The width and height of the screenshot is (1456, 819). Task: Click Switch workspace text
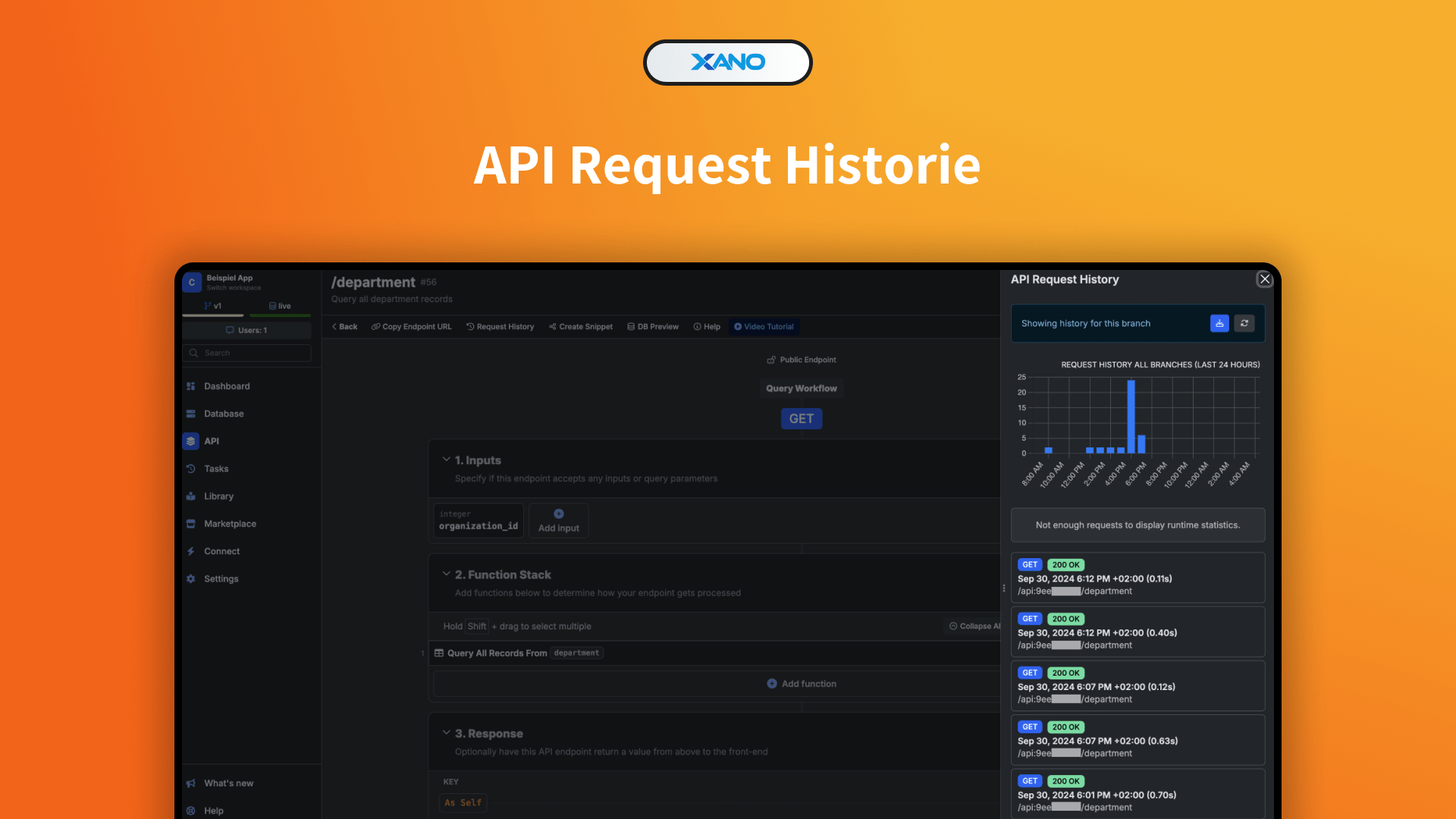point(234,288)
